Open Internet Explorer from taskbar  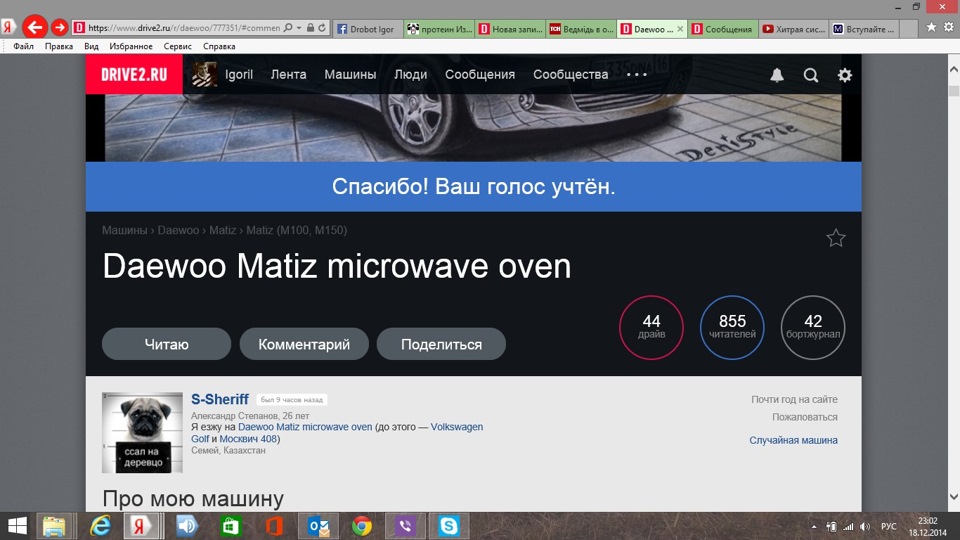pos(100,526)
